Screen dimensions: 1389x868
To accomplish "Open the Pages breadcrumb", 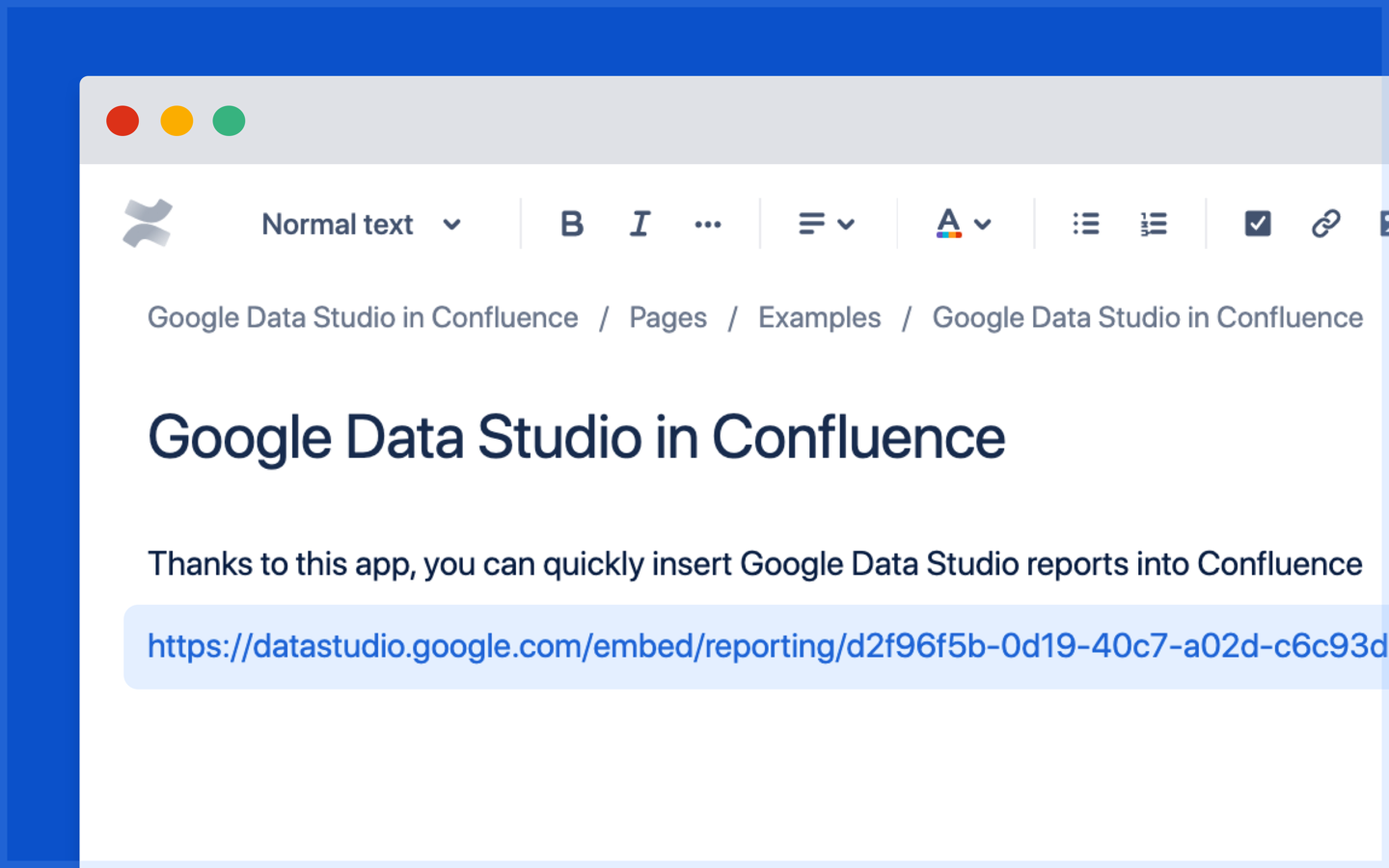I will pos(667,317).
